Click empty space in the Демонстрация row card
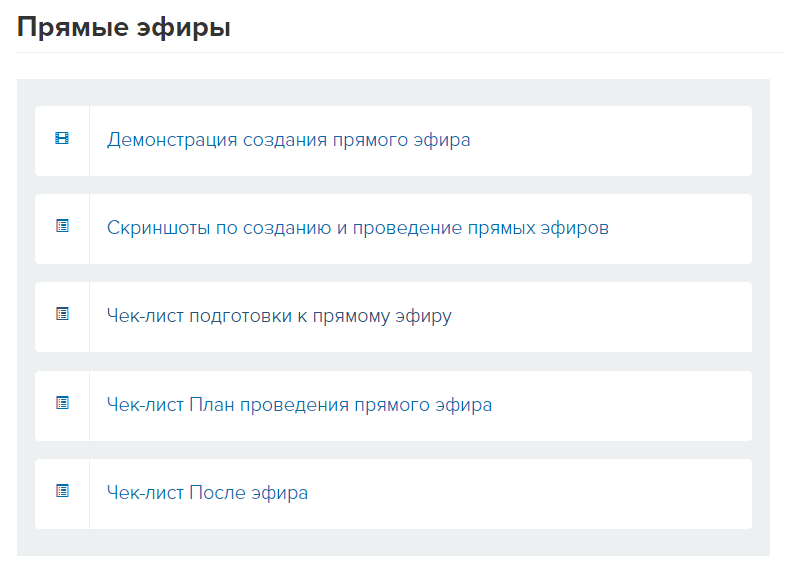Viewport: 785px width, 577px height. pos(611,141)
